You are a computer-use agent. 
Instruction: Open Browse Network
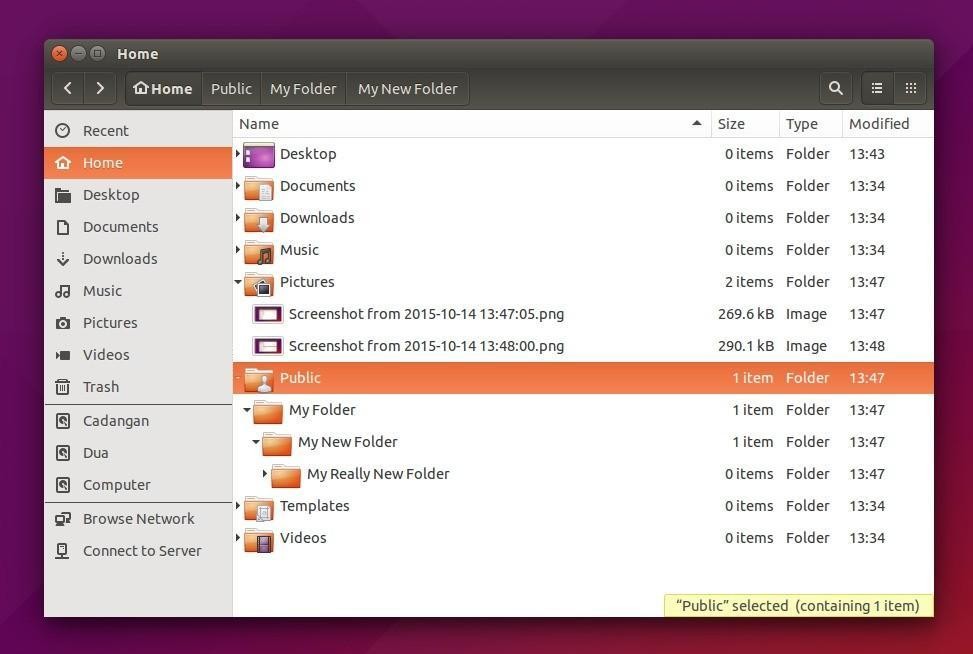coord(138,518)
